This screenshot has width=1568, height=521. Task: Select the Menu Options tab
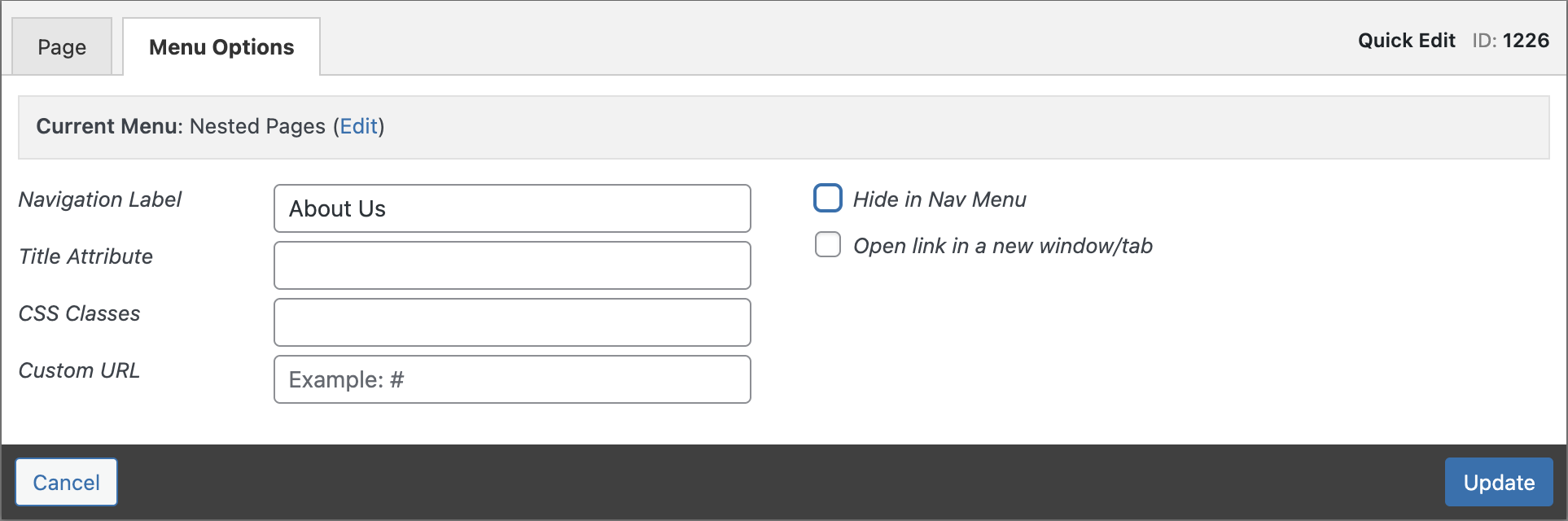(x=221, y=47)
